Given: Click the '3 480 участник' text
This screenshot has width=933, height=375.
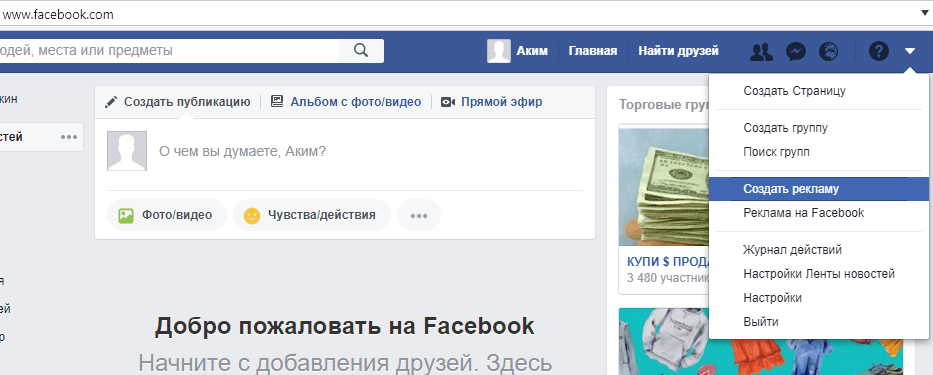Looking at the screenshot, I should (x=667, y=277).
